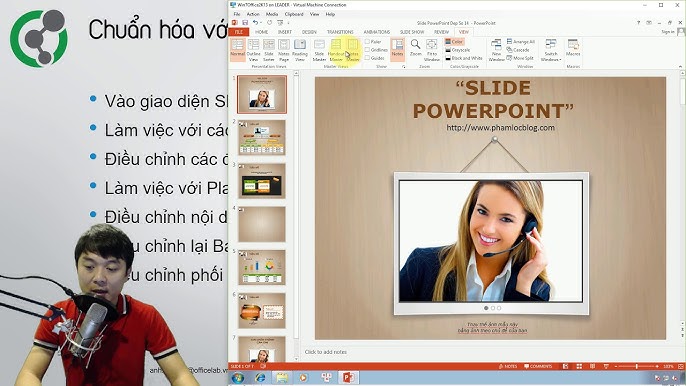Click Cascade windows
686x386 pixels.
click(x=518, y=50)
